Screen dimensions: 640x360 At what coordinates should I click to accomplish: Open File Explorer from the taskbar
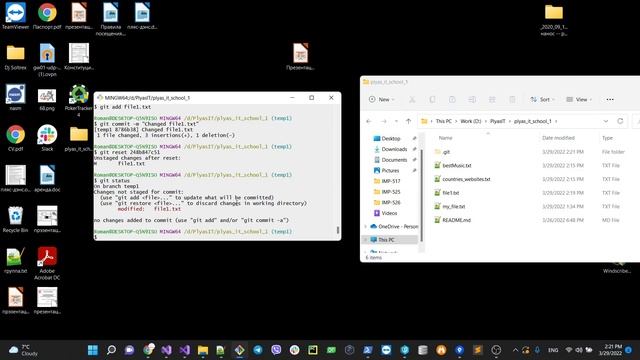tap(203, 350)
